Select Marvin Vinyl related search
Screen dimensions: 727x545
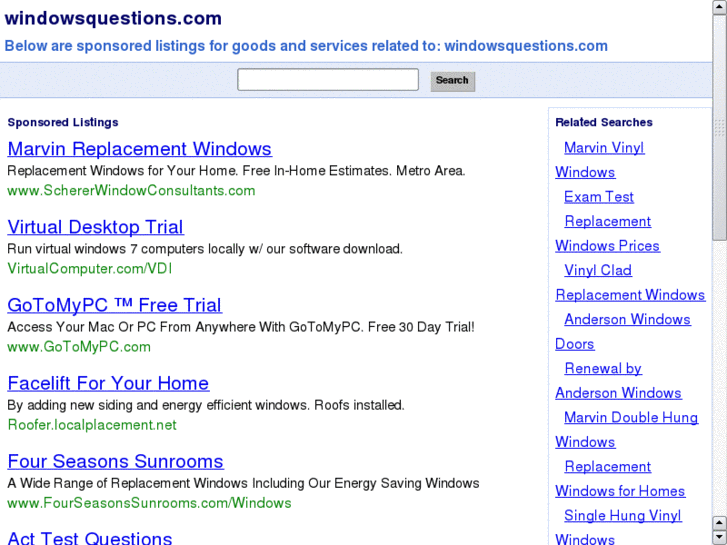[604, 147]
